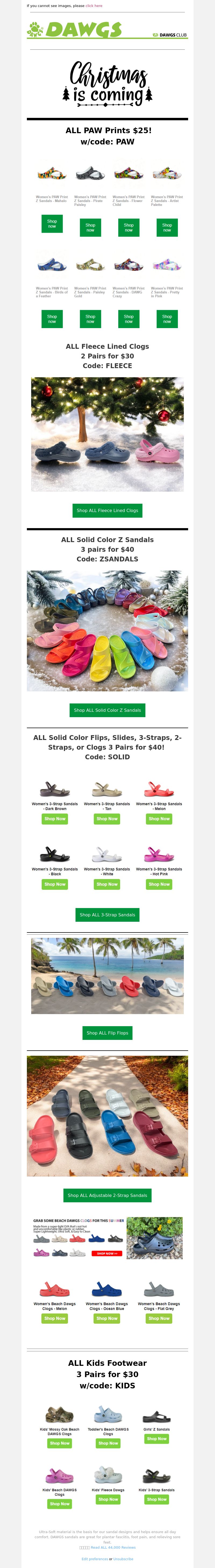Click the 'click here' view images link
Viewport: 215px width, 1568px height.
pyautogui.click(x=94, y=5)
